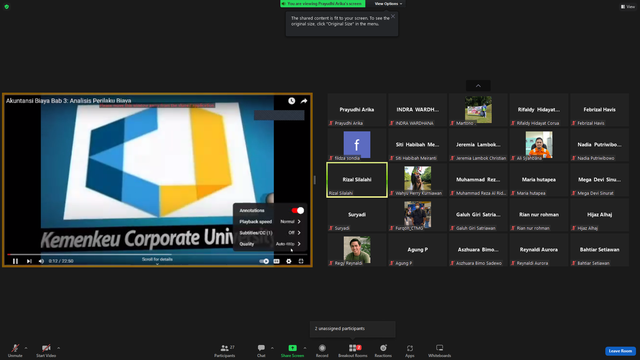The image size is (640, 360).
Task: Select the Hijaz Alhaj participant tile
Action: tap(599, 215)
